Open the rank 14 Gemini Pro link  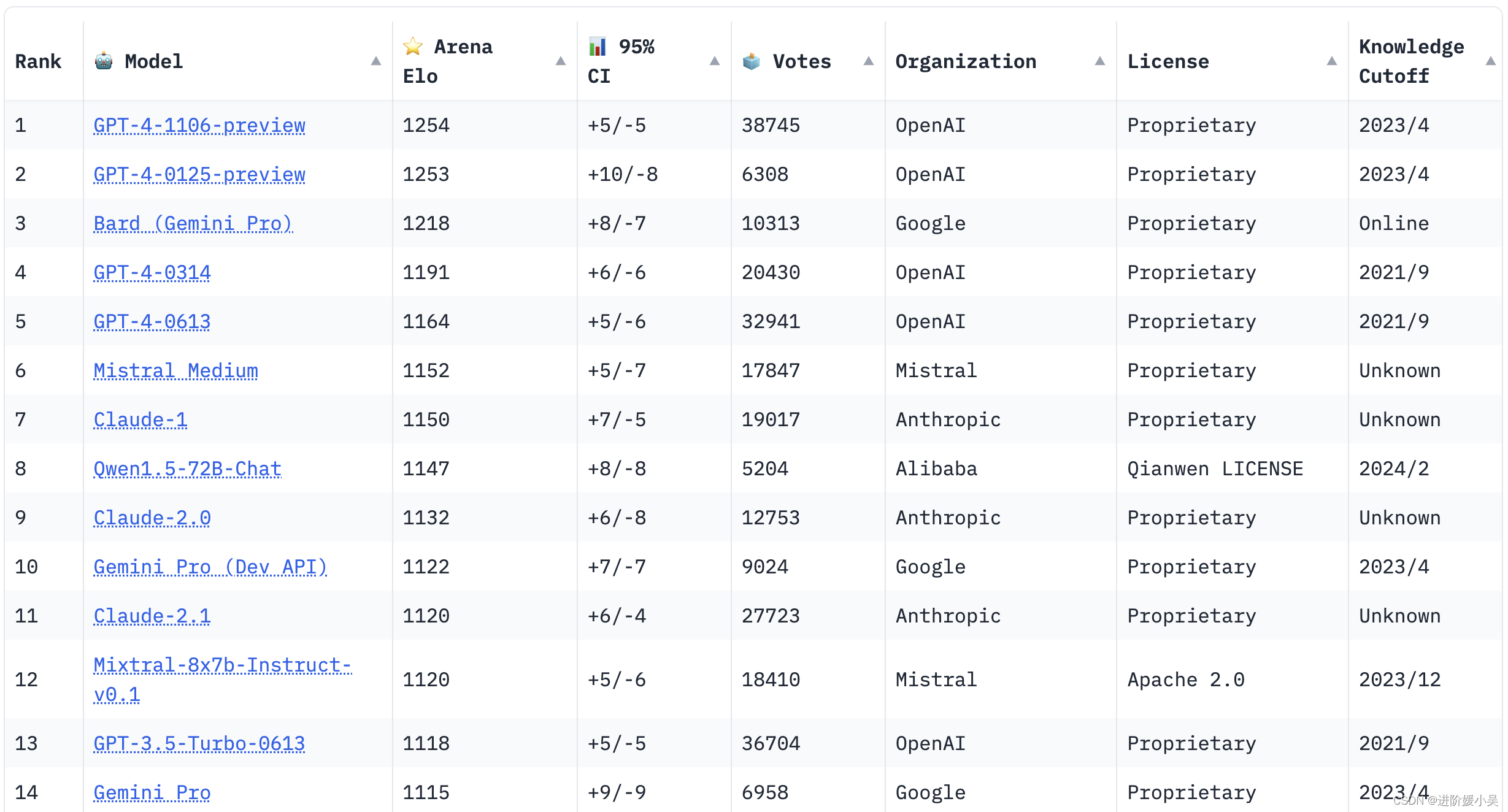pos(152,792)
